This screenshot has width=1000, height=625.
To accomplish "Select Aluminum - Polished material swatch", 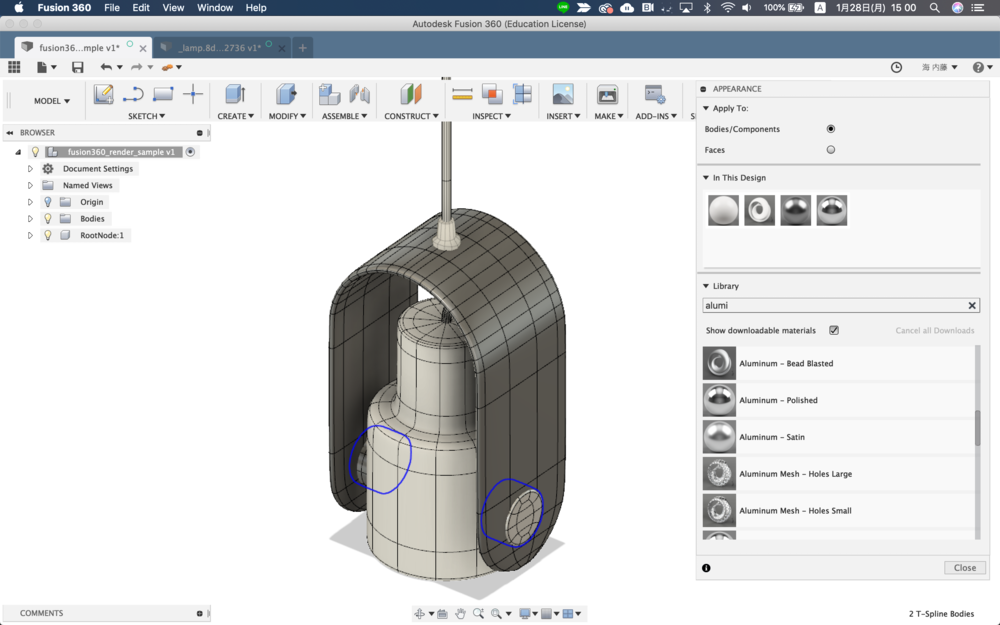I will tap(719, 400).
